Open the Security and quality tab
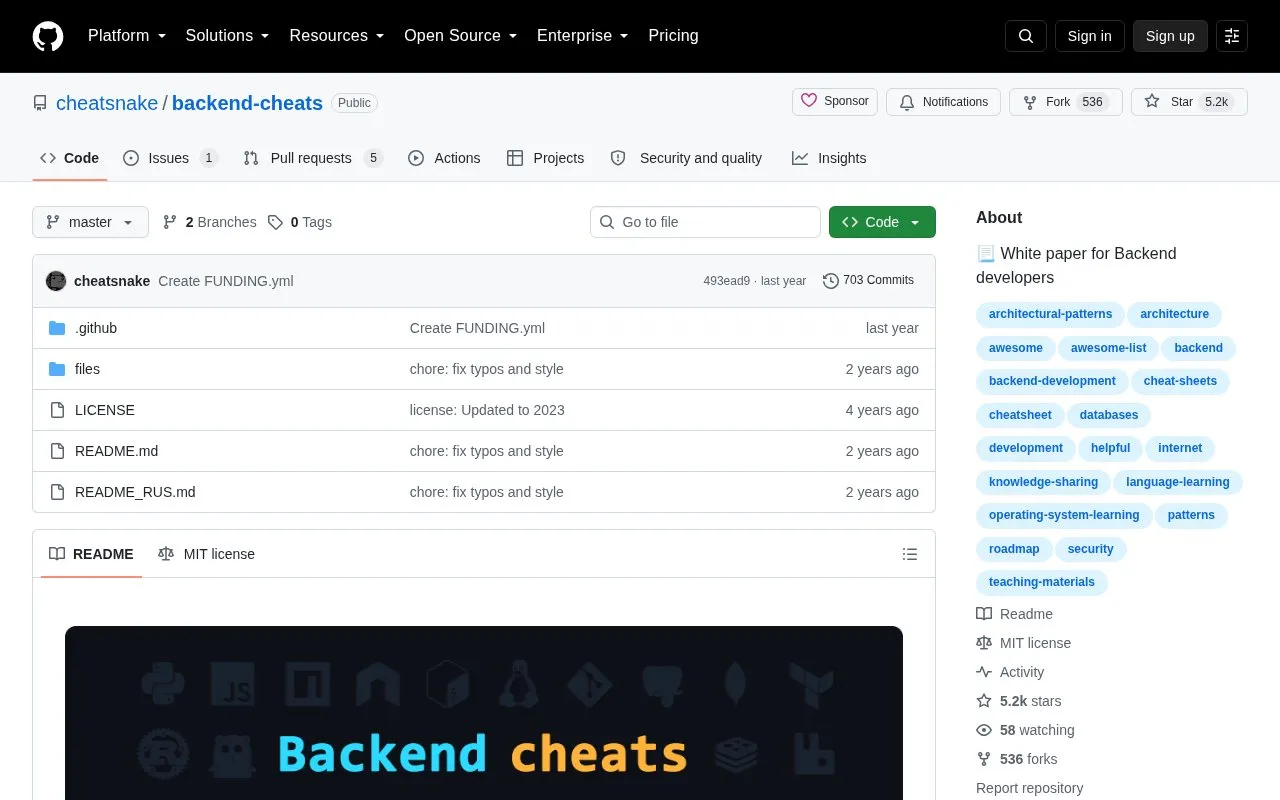The image size is (1280, 800). (686, 158)
